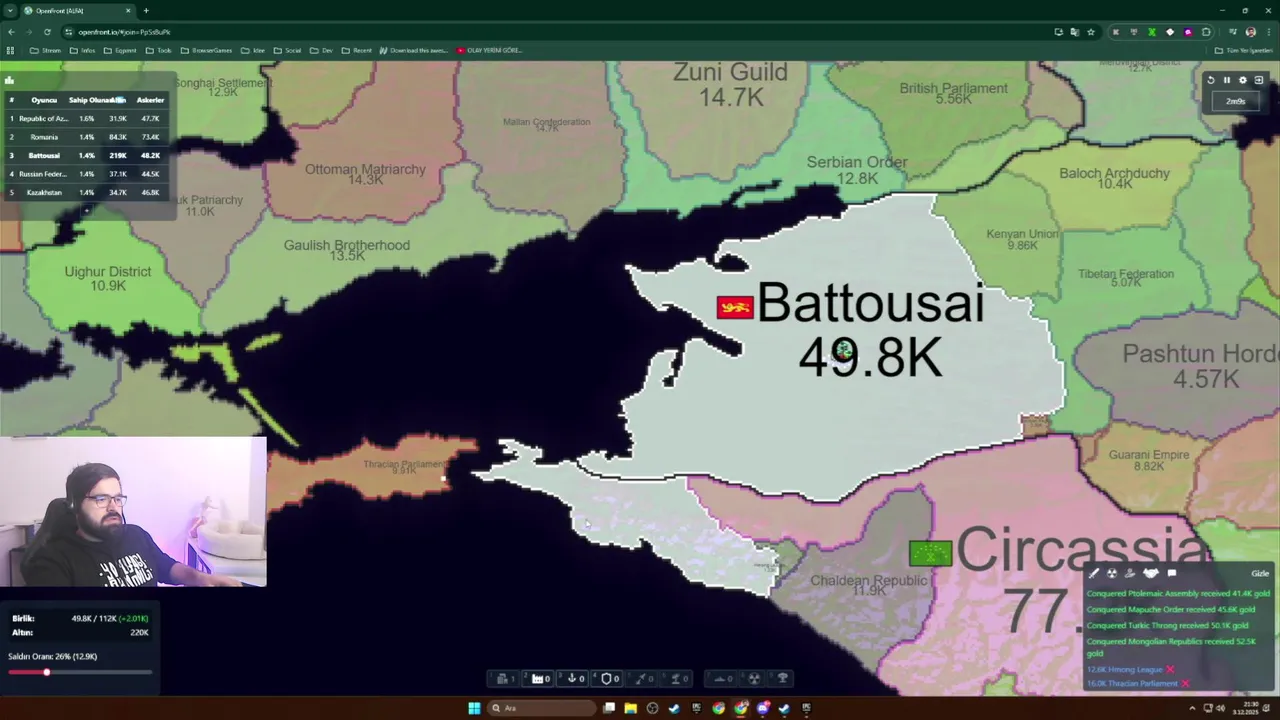1280x720 pixels.
Task: Cancel the 12.6K Hmong League attack
Action: (x=1170, y=669)
